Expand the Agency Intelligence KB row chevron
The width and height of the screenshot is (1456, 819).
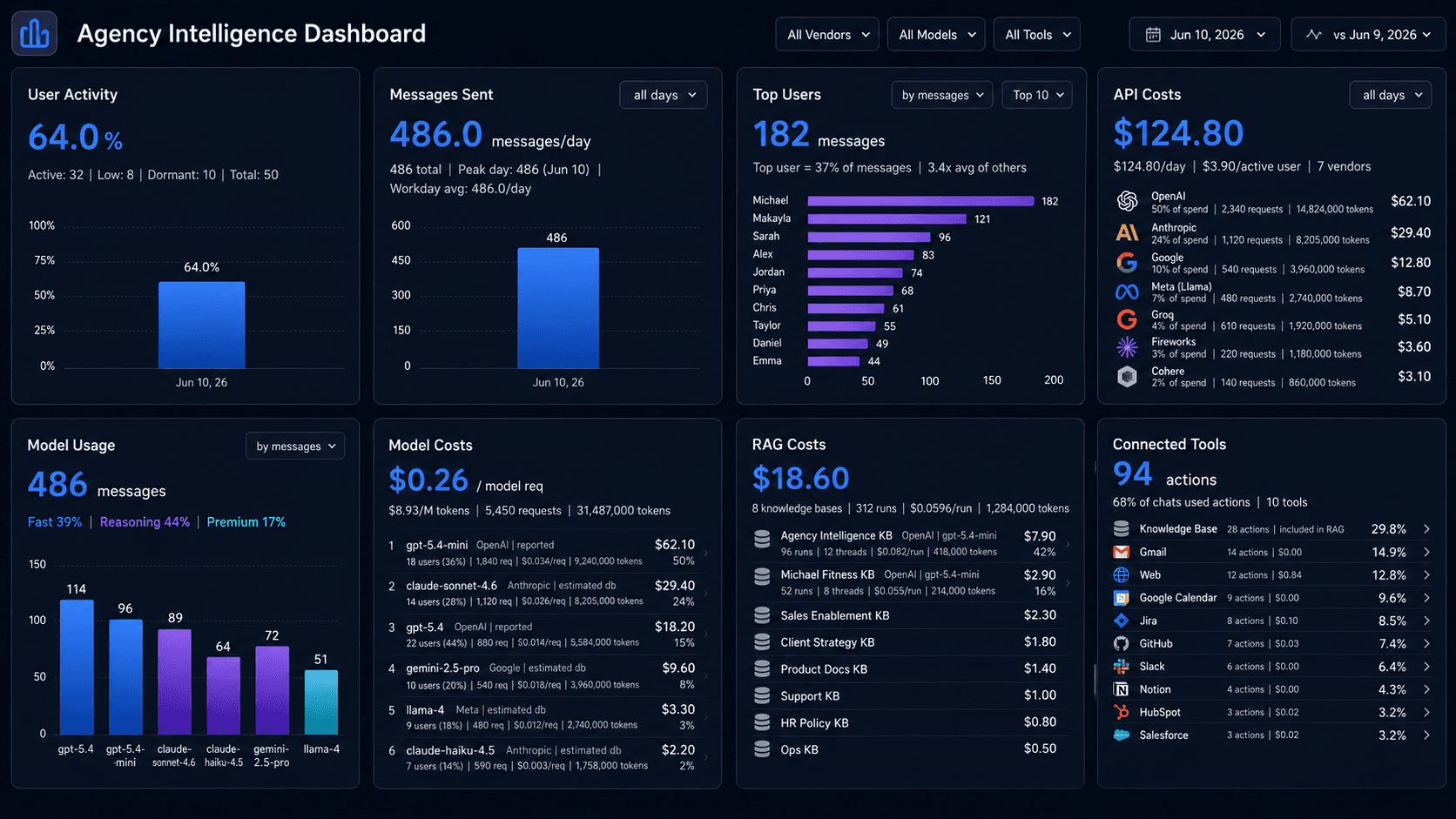tap(1068, 544)
